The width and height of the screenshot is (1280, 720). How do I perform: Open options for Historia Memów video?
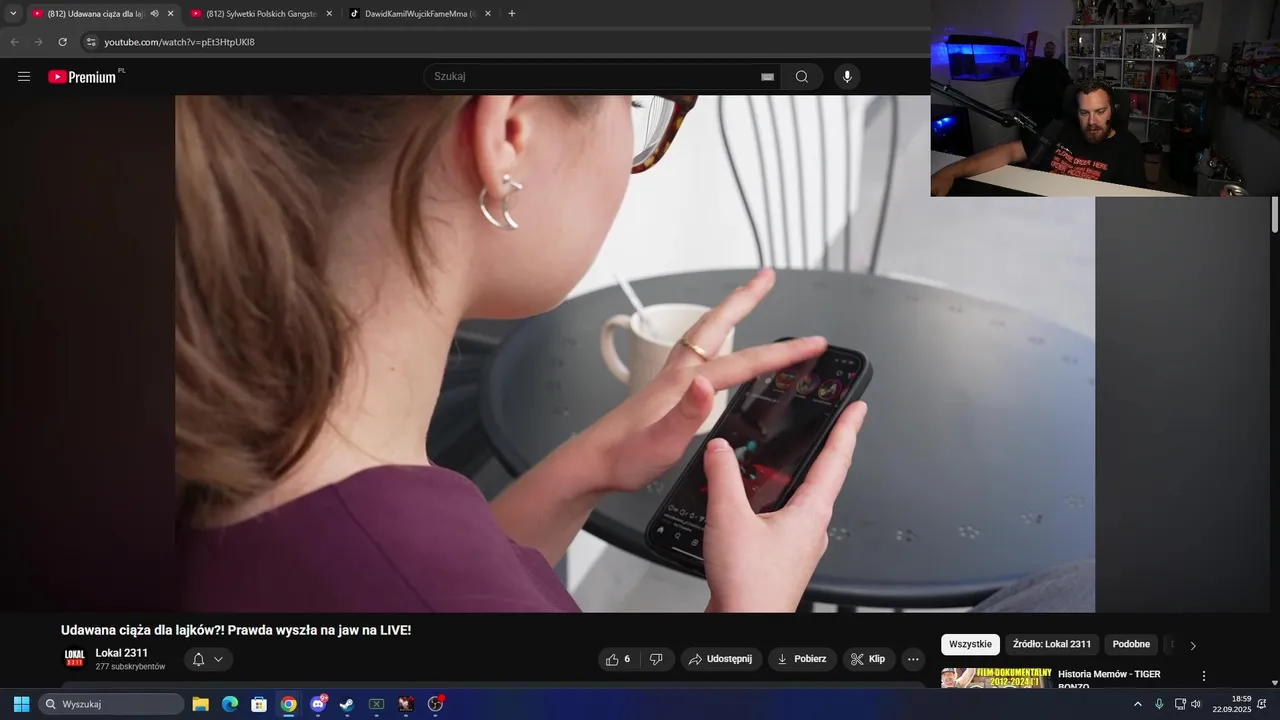[1204, 676]
